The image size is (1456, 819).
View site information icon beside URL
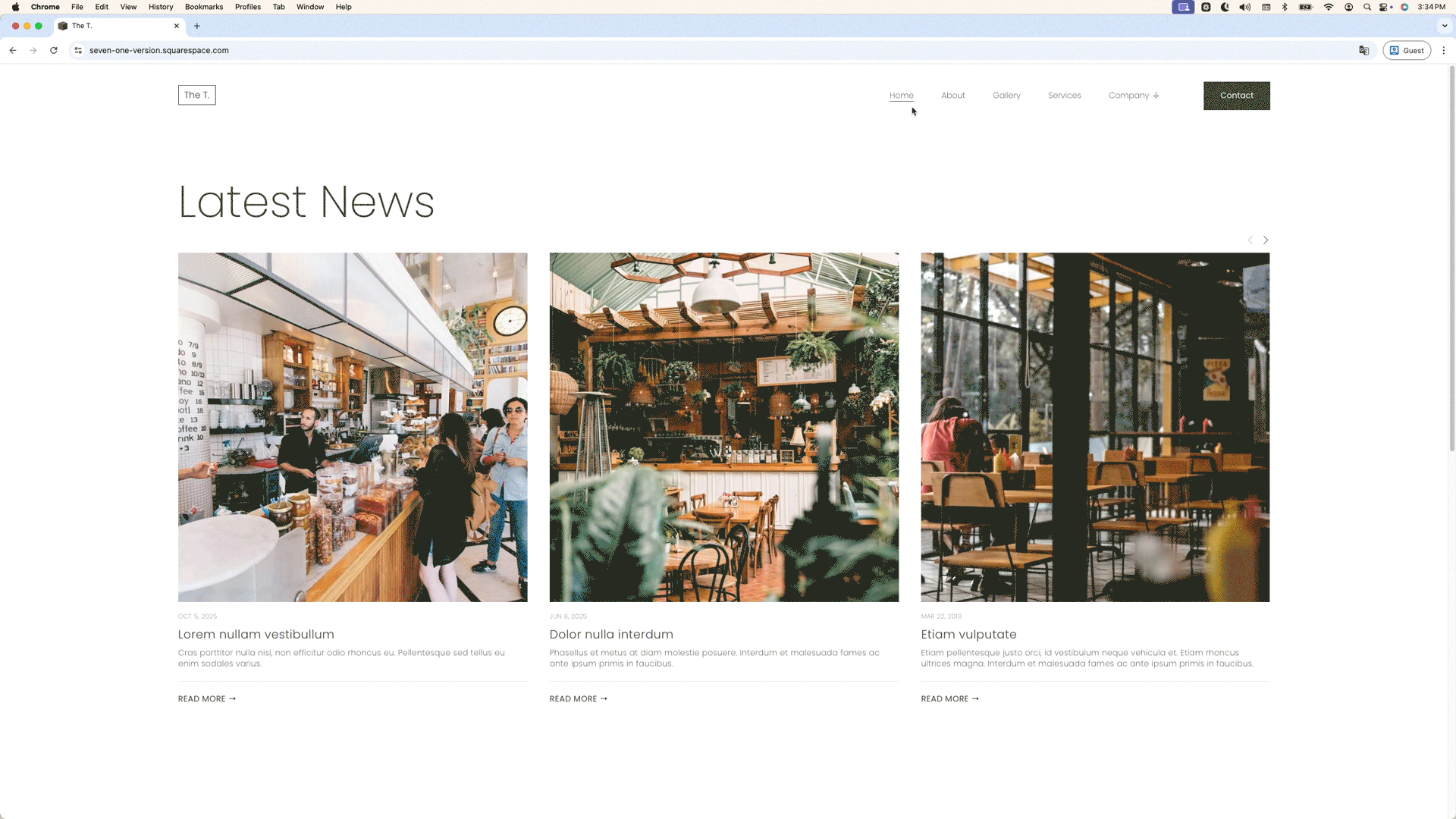[x=77, y=51]
